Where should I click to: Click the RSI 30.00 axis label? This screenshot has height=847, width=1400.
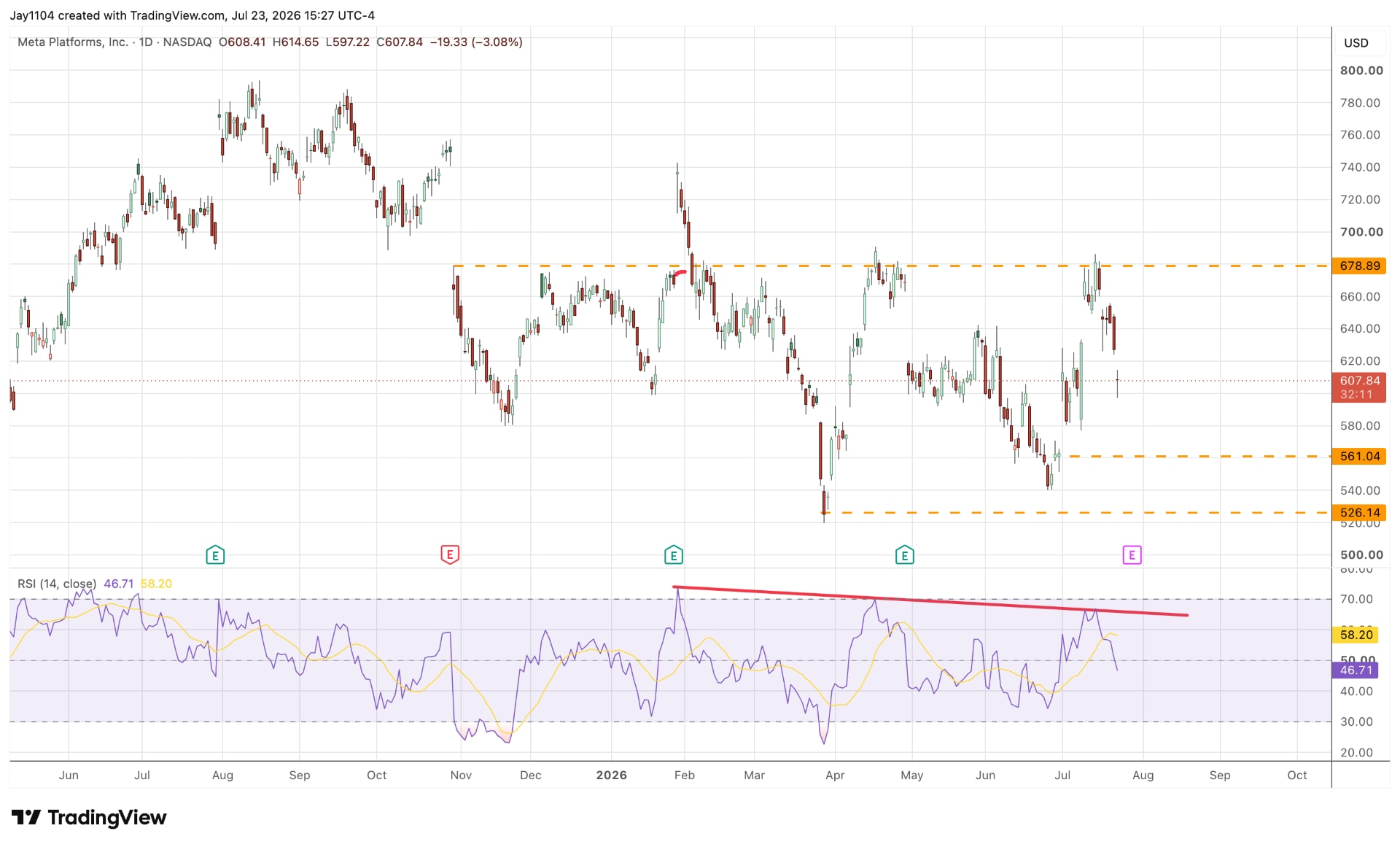(1356, 722)
